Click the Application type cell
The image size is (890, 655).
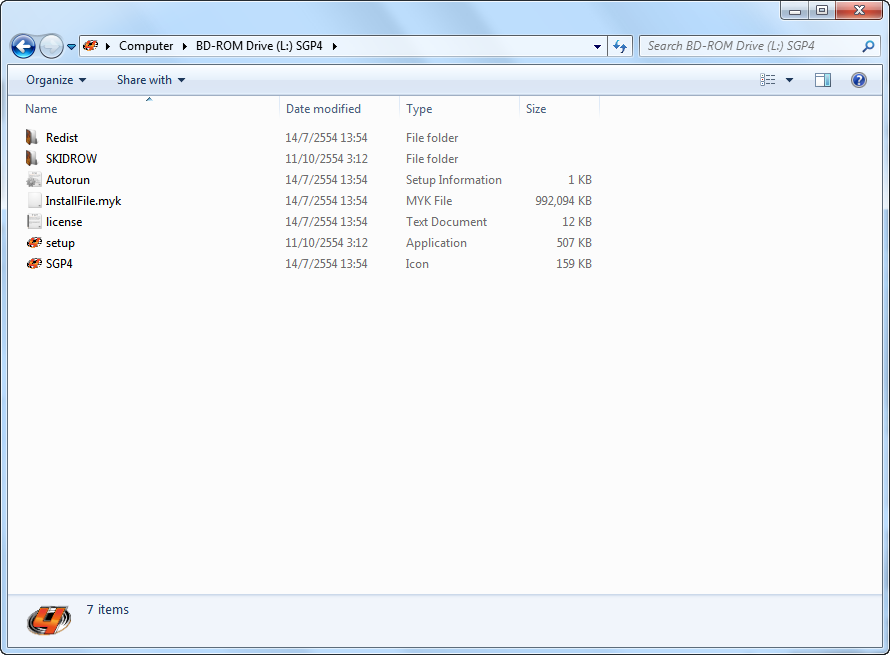pos(436,242)
